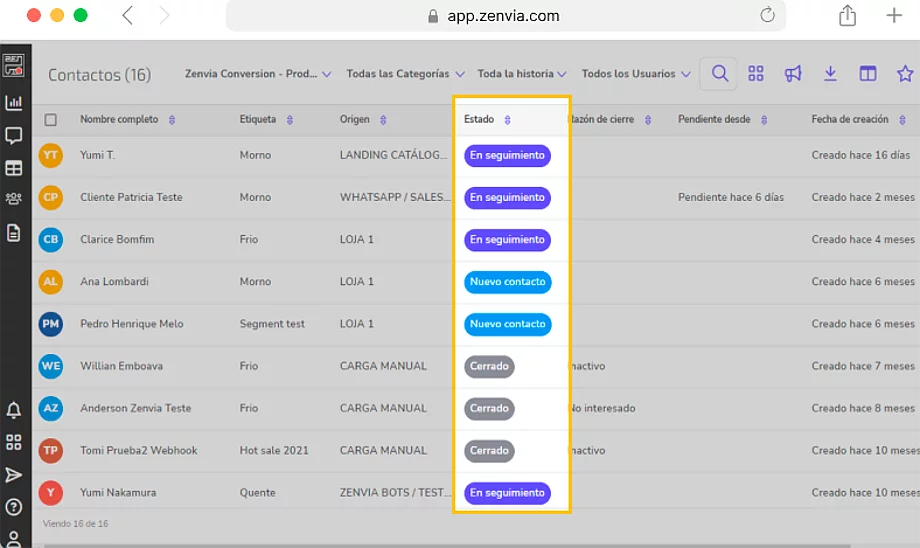Open contact Yumi Nakamura
Viewport: 920px width, 548px height.
coord(118,493)
